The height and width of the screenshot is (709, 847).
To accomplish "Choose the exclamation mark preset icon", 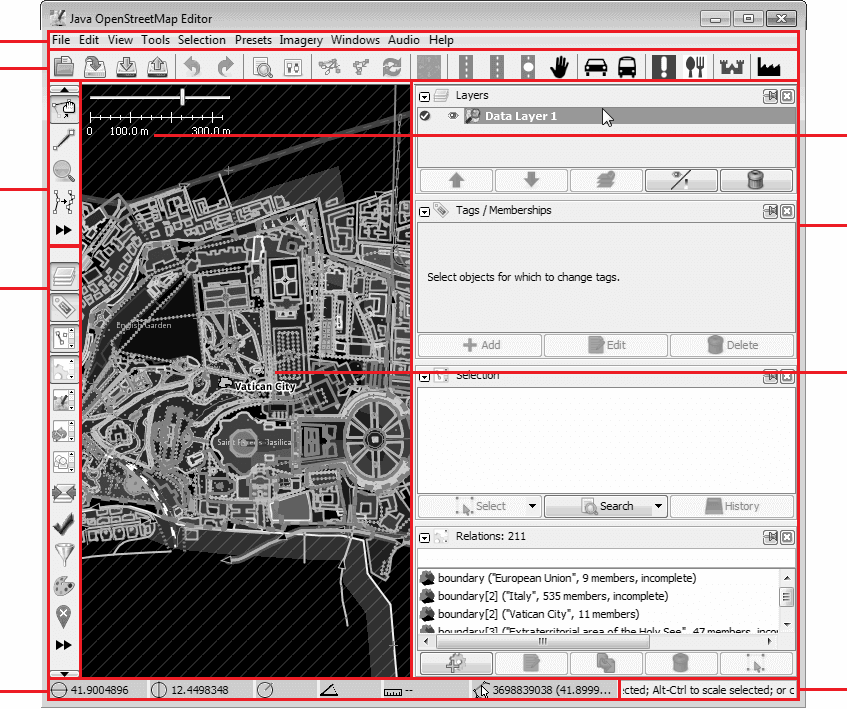I will coord(663,67).
